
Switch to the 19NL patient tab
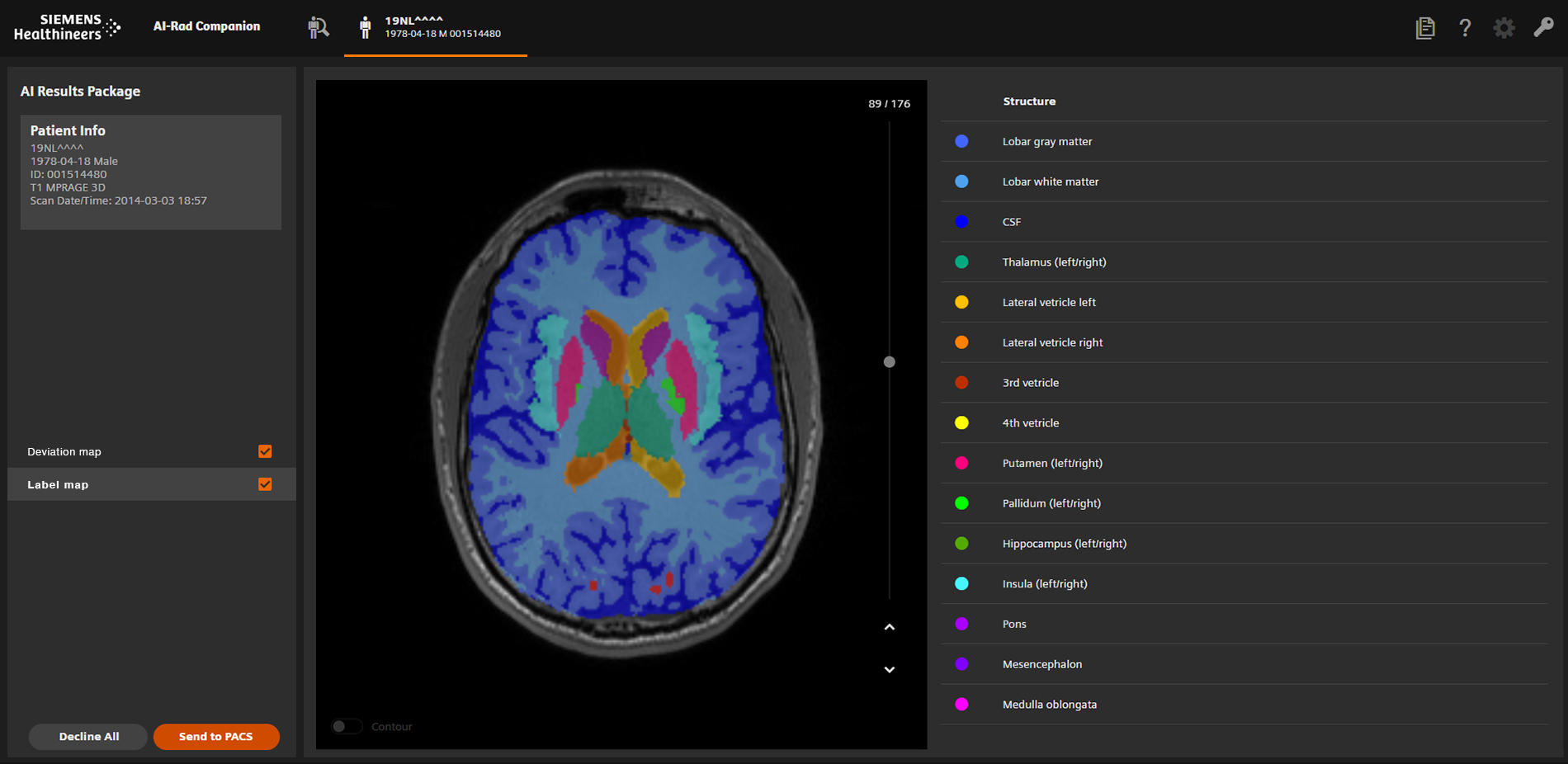pos(435,27)
